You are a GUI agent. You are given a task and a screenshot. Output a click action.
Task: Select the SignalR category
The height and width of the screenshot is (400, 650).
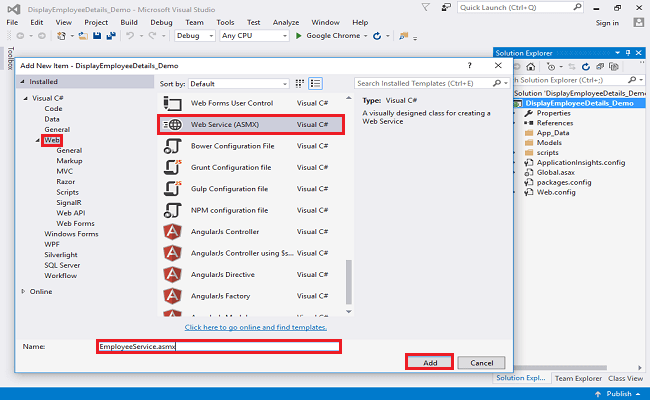click(x=69, y=203)
